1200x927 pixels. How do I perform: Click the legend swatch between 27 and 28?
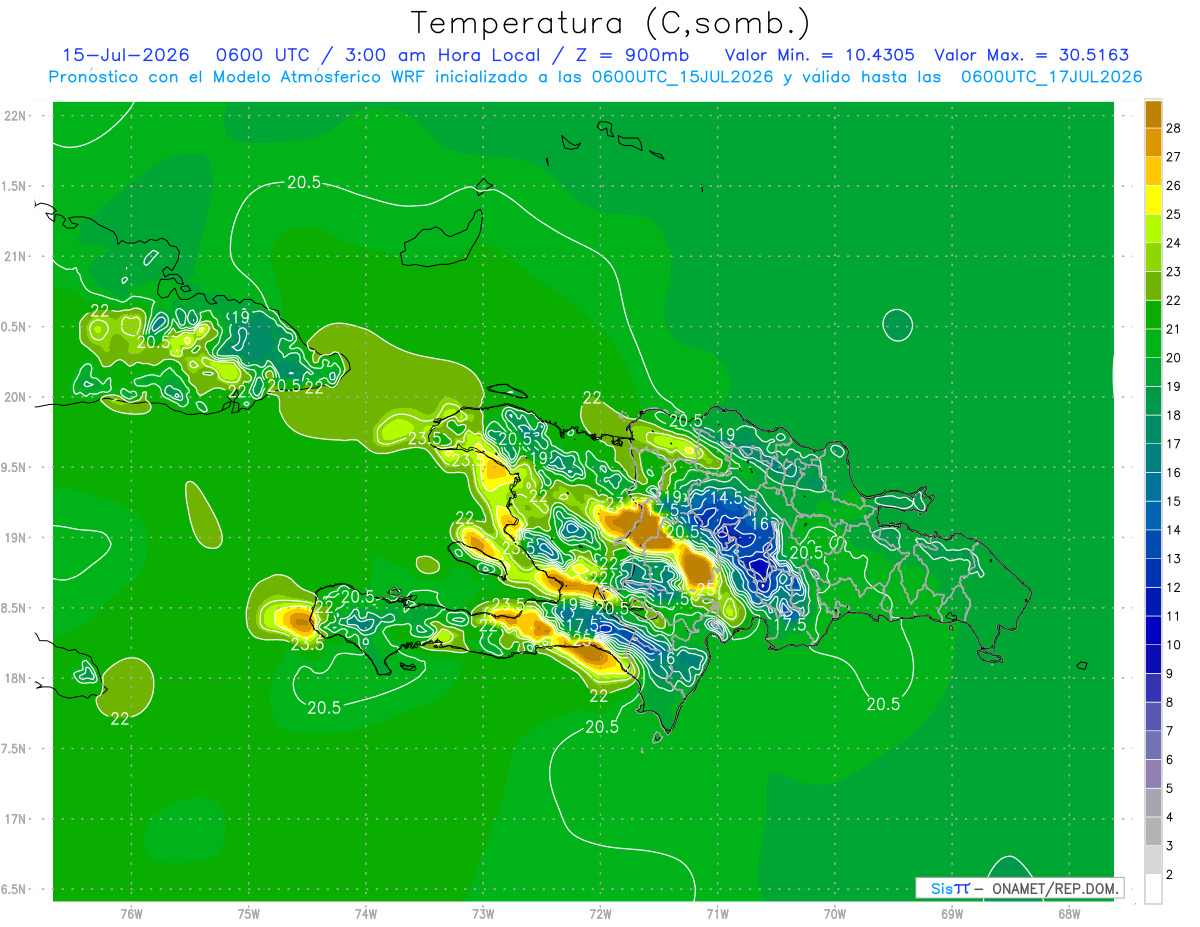[1153, 143]
